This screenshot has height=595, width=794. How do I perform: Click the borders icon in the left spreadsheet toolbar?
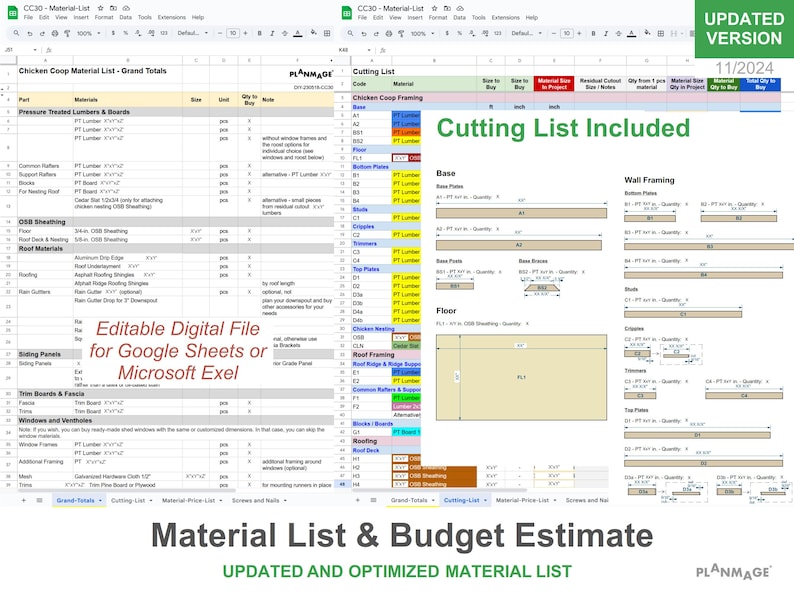coord(327,33)
